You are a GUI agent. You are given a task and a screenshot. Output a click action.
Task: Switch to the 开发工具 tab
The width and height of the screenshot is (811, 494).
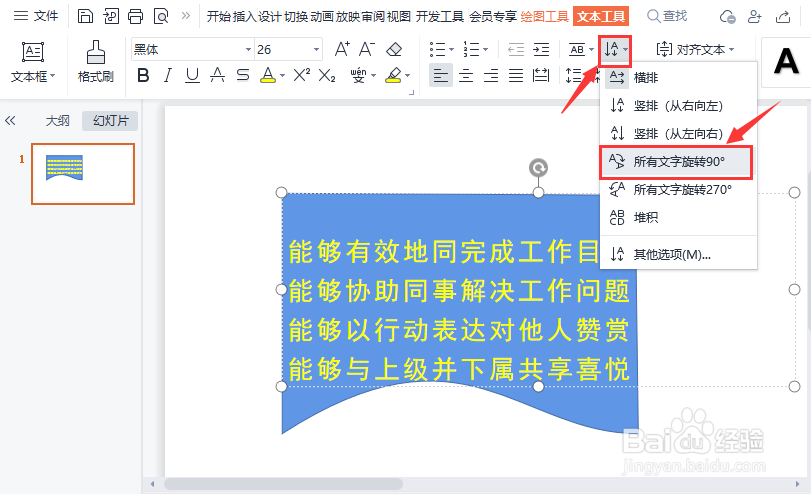(x=440, y=17)
